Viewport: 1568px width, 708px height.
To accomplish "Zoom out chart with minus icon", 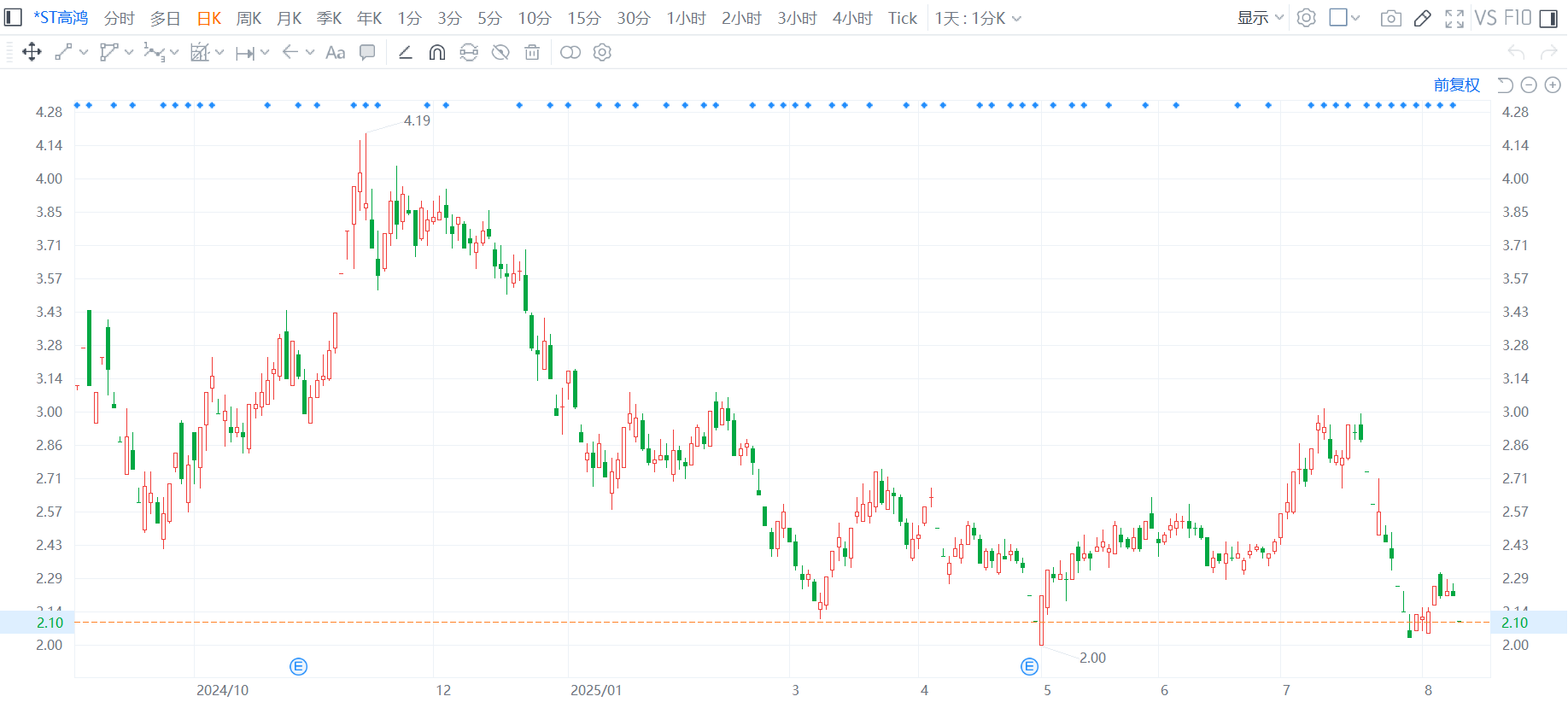I will [1529, 85].
